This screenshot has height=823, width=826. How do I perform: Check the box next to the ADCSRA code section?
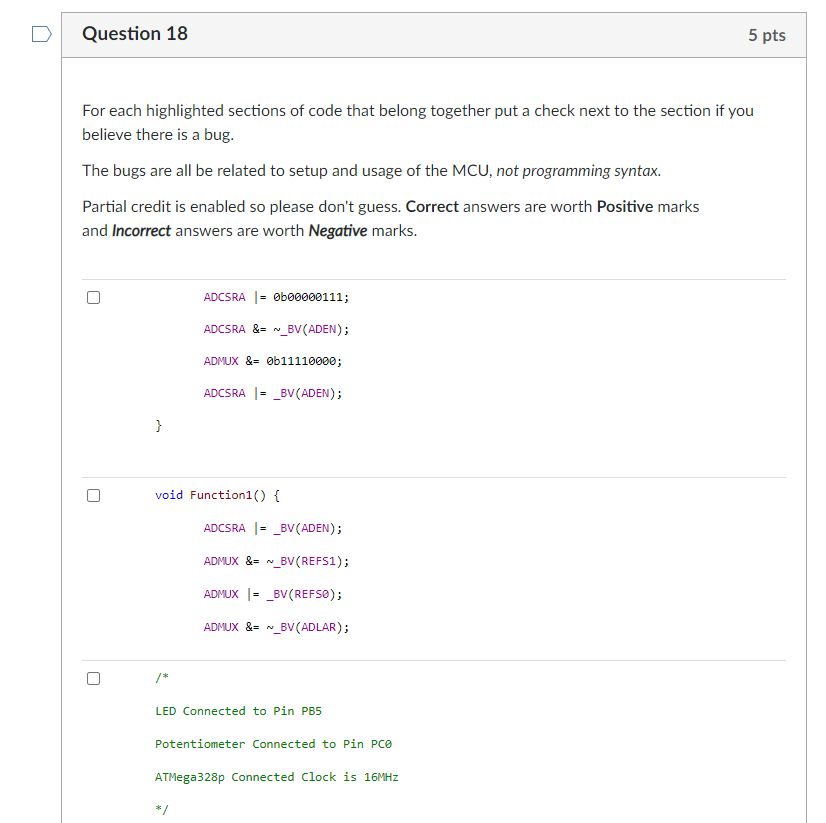click(93, 295)
